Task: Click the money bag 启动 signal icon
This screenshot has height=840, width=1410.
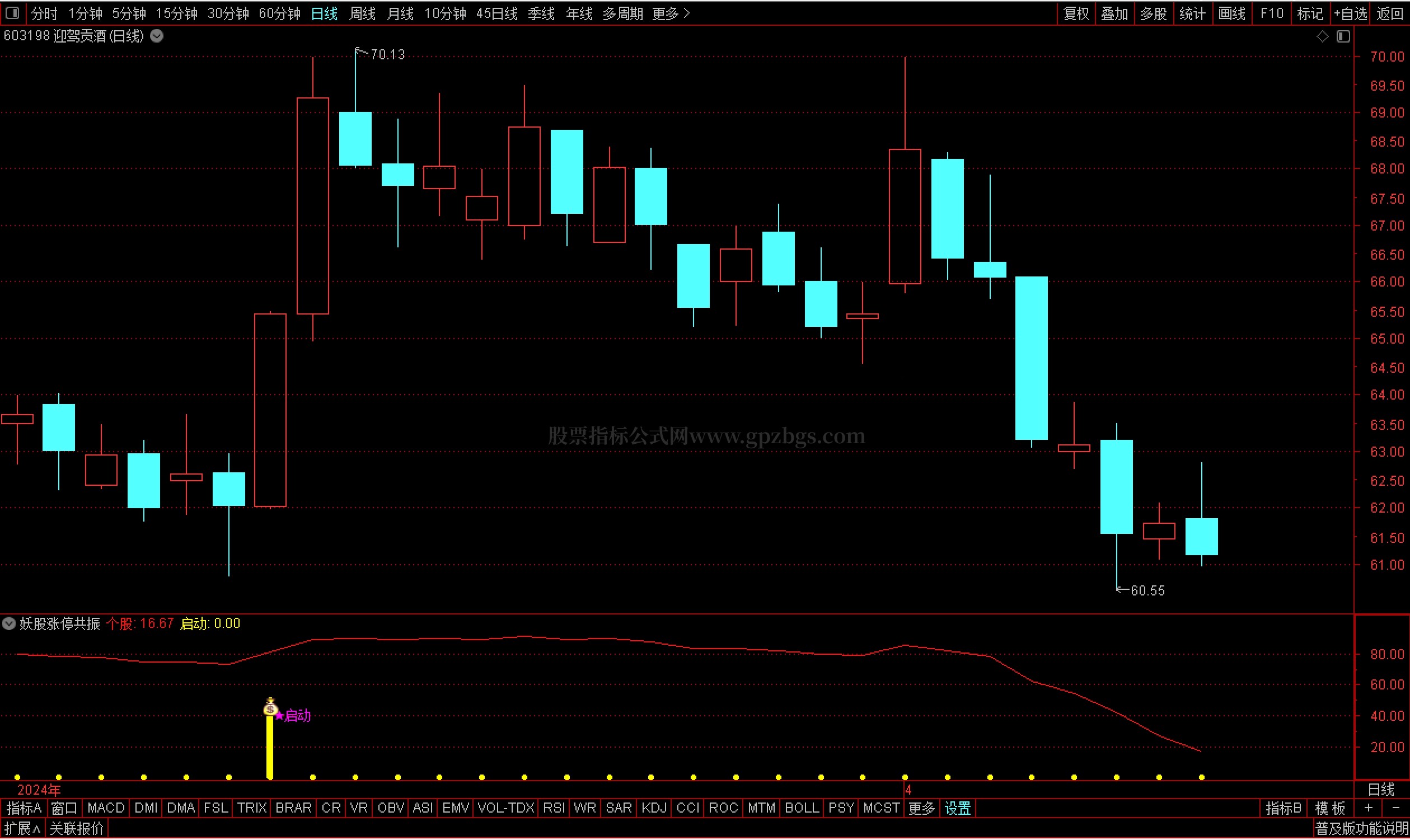Action: 270,707
